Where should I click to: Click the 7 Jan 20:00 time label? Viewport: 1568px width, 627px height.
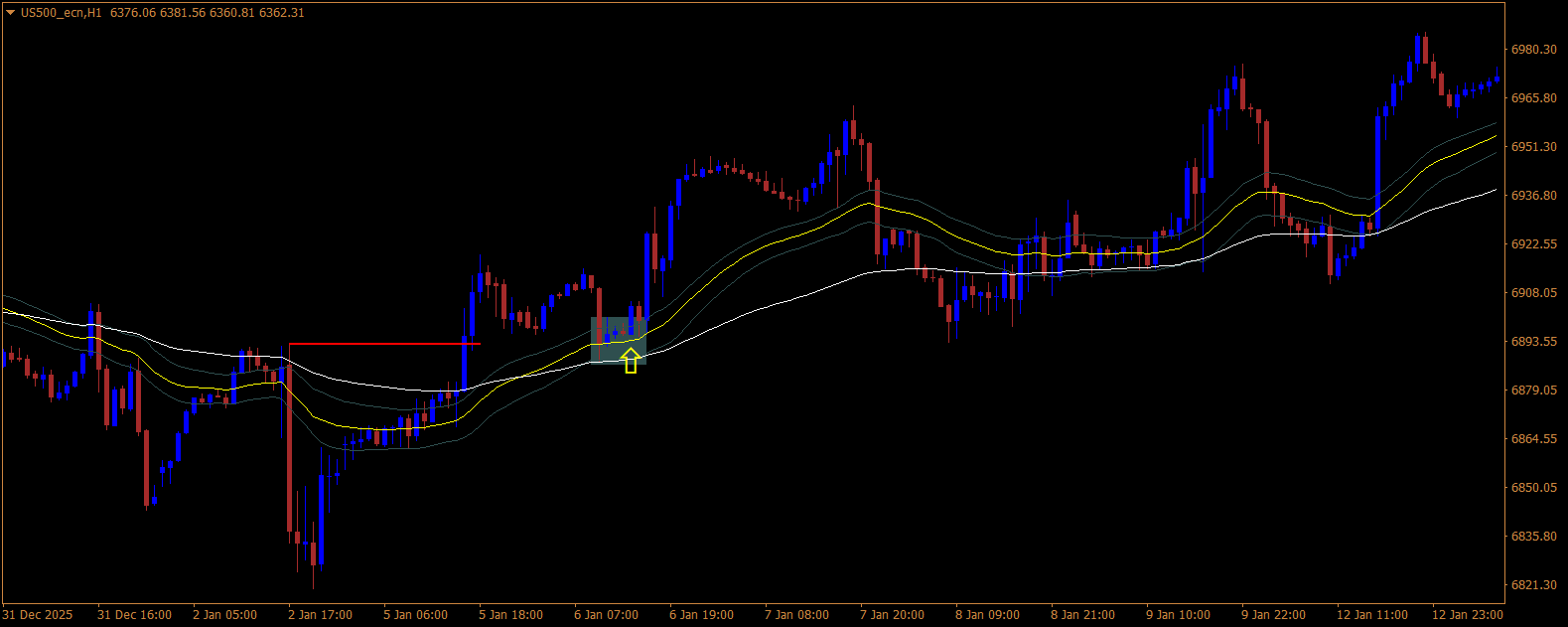892,615
